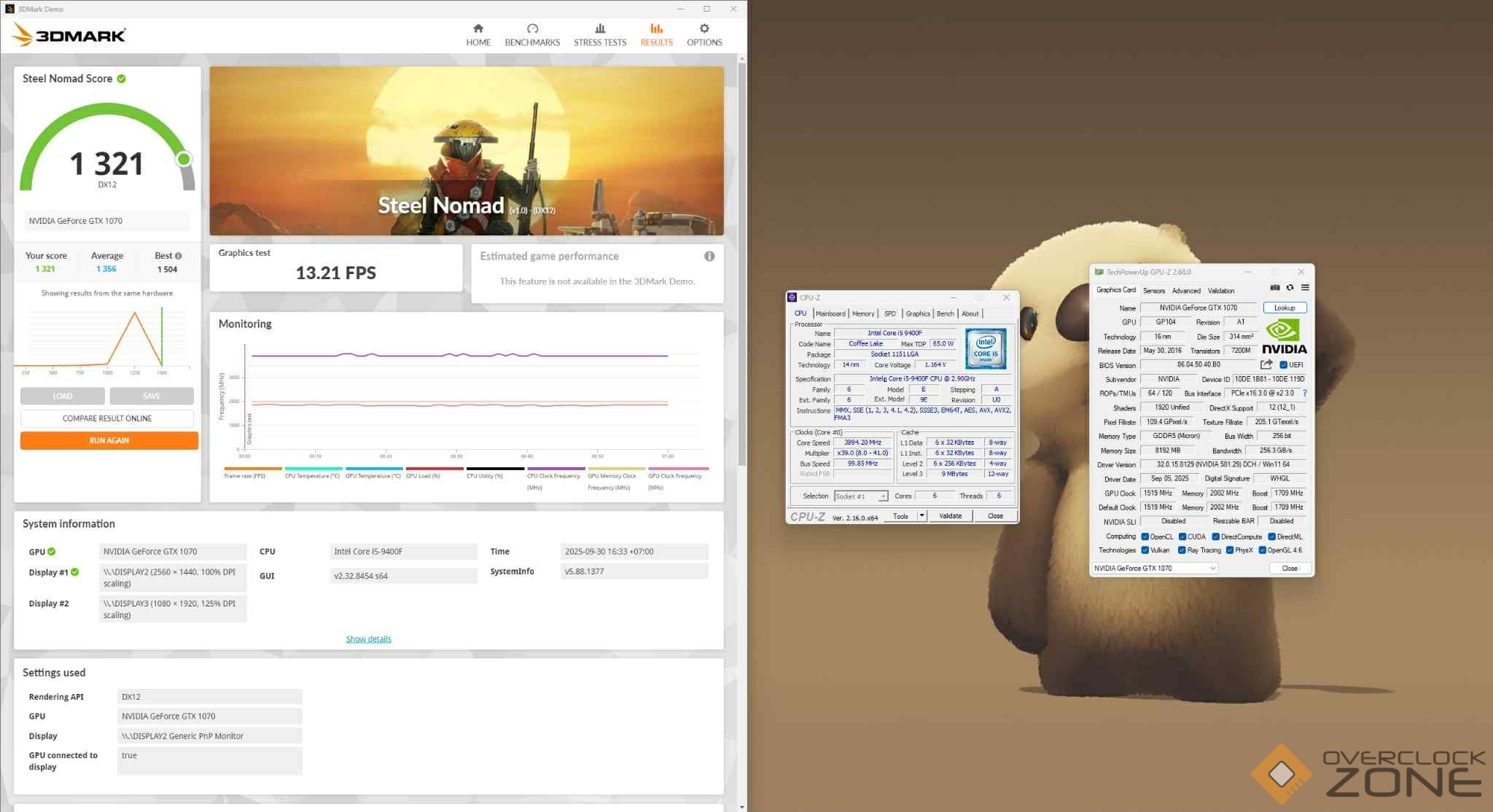The width and height of the screenshot is (1493, 812).
Task: Switch to the Mainboard tab in CPU-Z
Action: tap(830, 313)
